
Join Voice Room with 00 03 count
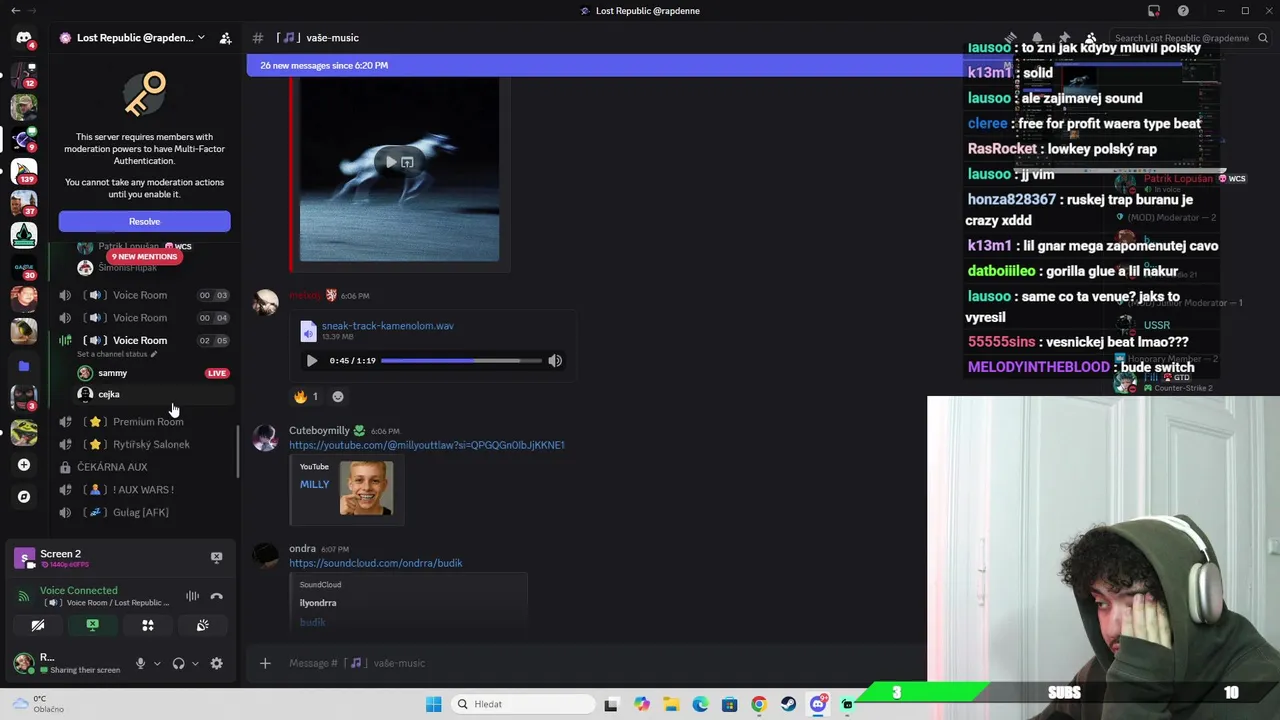pos(143,295)
